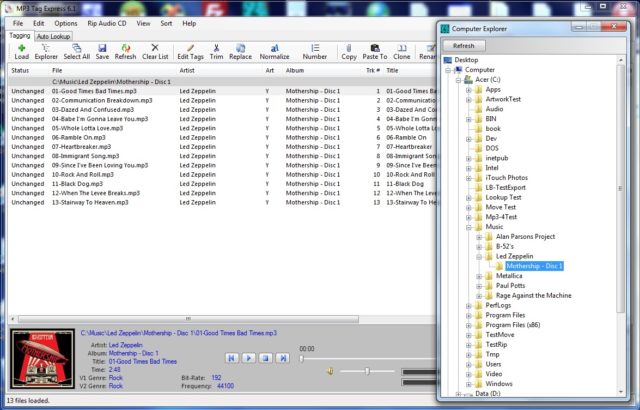Click the volume speaker icon in player
The image size is (640, 410).
tap(330, 371)
